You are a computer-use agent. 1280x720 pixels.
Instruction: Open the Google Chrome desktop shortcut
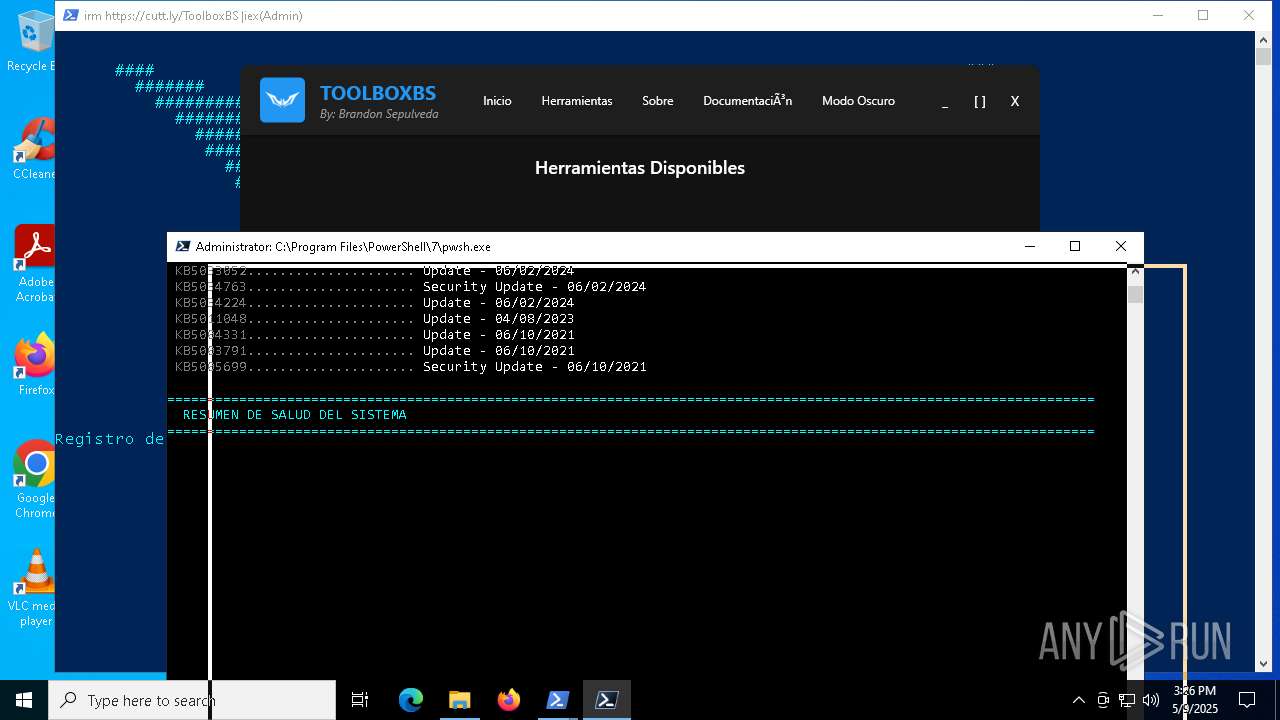click(x=35, y=480)
